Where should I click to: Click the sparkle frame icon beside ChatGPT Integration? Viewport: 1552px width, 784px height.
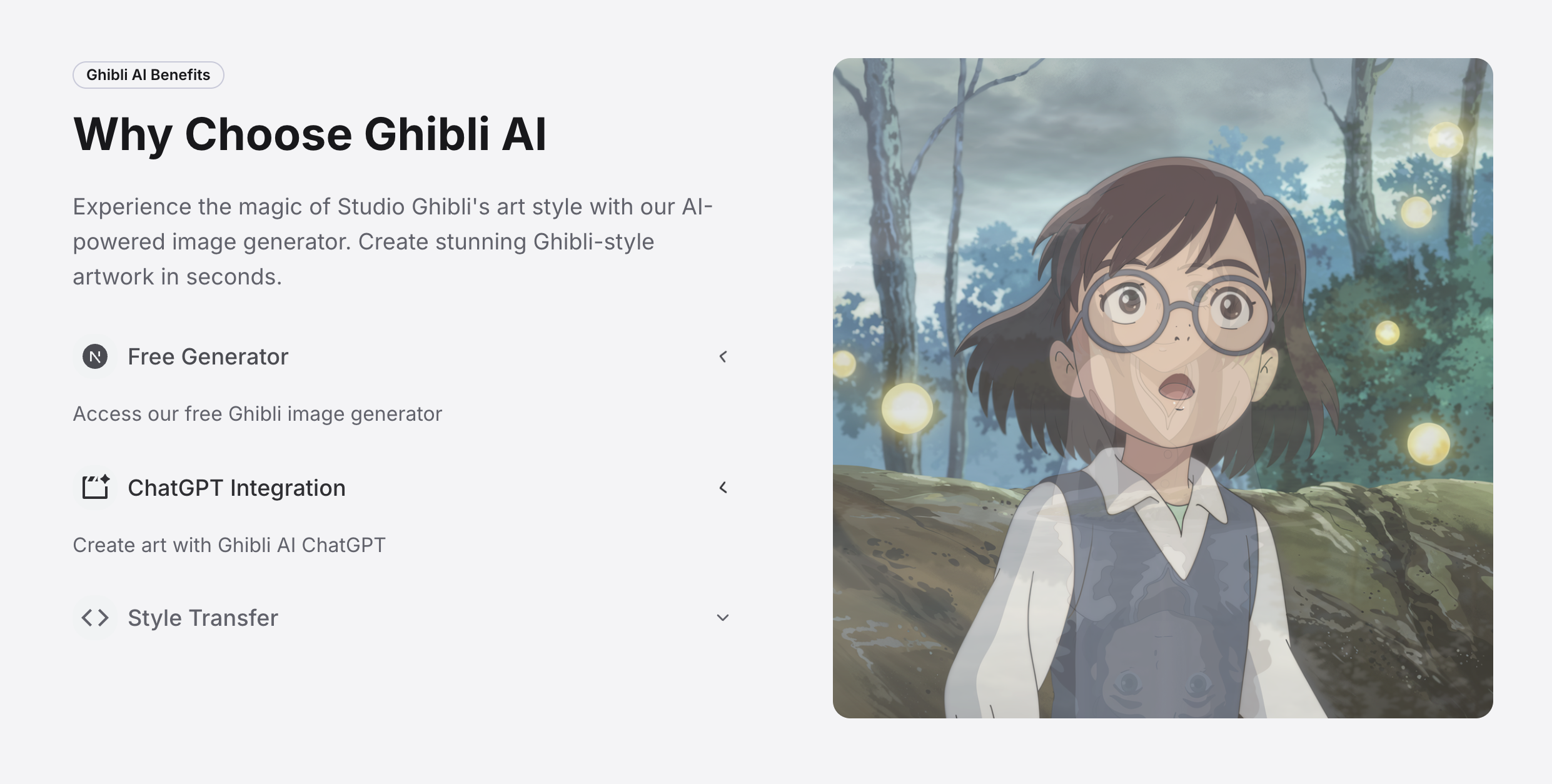96,487
